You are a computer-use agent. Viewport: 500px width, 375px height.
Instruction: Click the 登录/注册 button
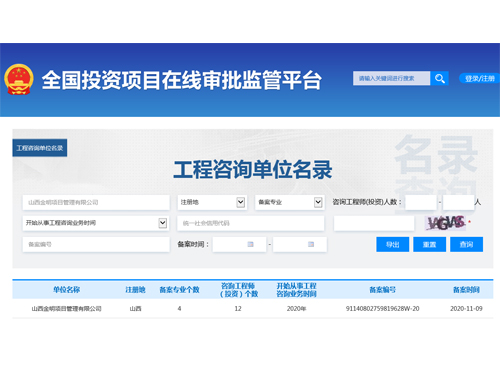[479, 78]
